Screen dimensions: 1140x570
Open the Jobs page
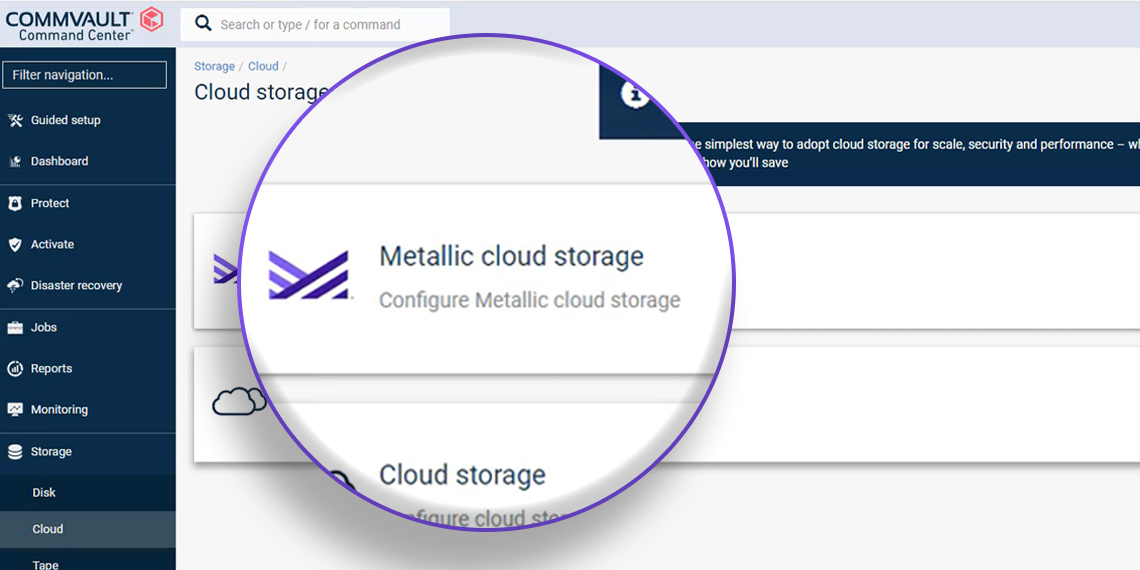click(44, 327)
